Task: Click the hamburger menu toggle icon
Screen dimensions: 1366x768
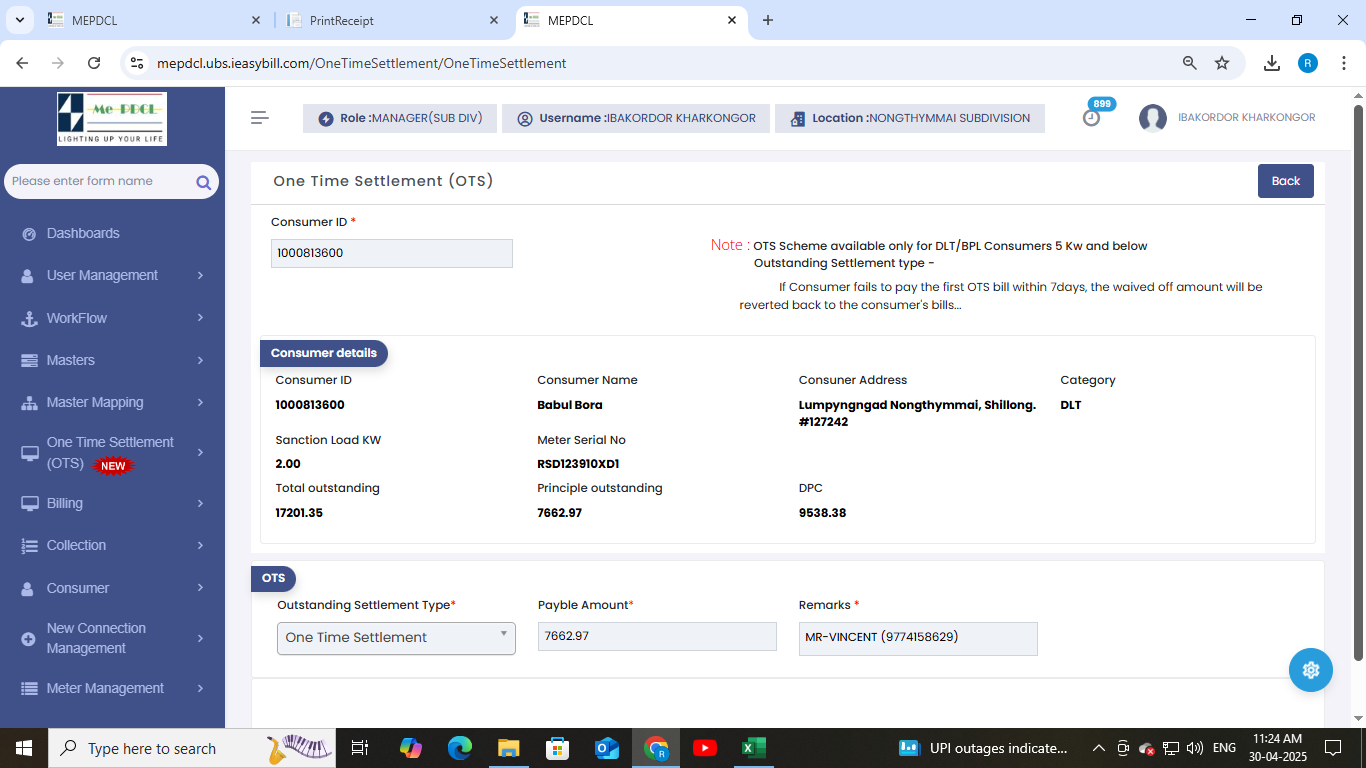Action: click(x=260, y=118)
